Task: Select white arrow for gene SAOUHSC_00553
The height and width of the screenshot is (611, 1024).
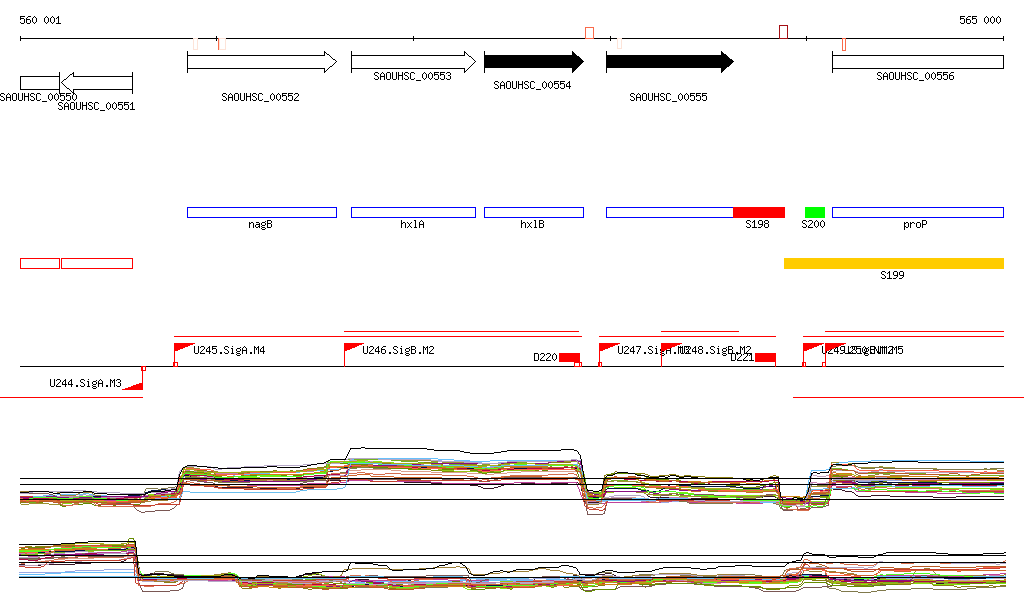Action: click(413, 62)
